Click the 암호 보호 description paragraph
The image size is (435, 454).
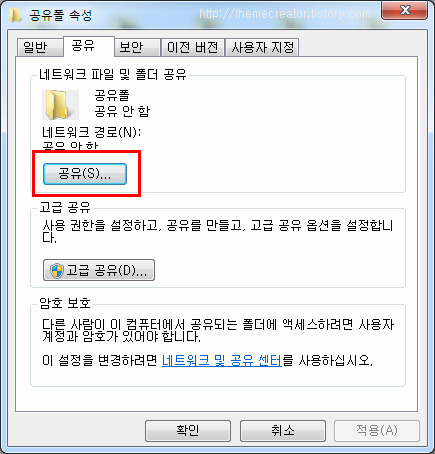218,330
